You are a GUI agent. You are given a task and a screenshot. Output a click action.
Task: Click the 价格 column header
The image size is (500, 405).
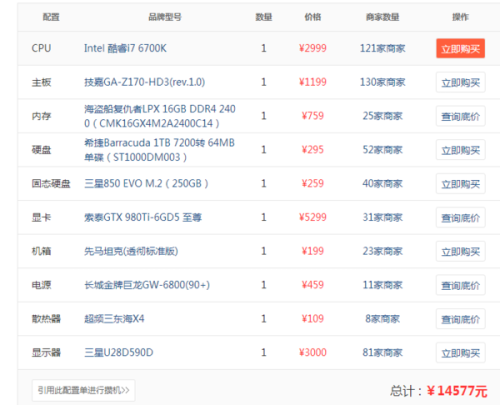point(313,17)
